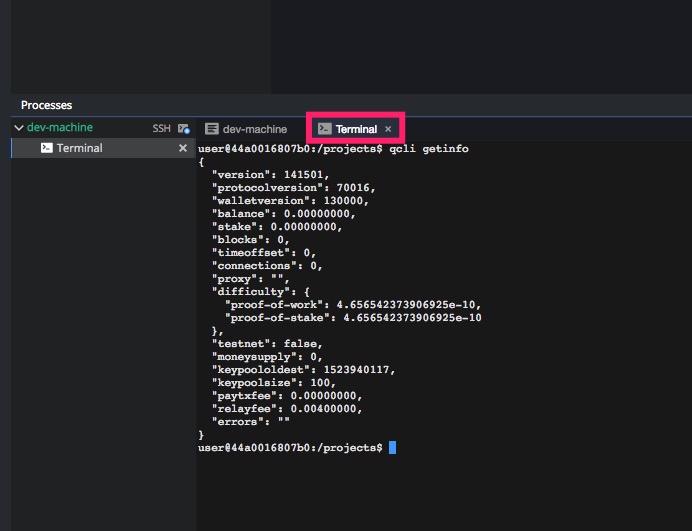Click the terminal cursor at the prompt
This screenshot has width=692, height=531.
392,448
